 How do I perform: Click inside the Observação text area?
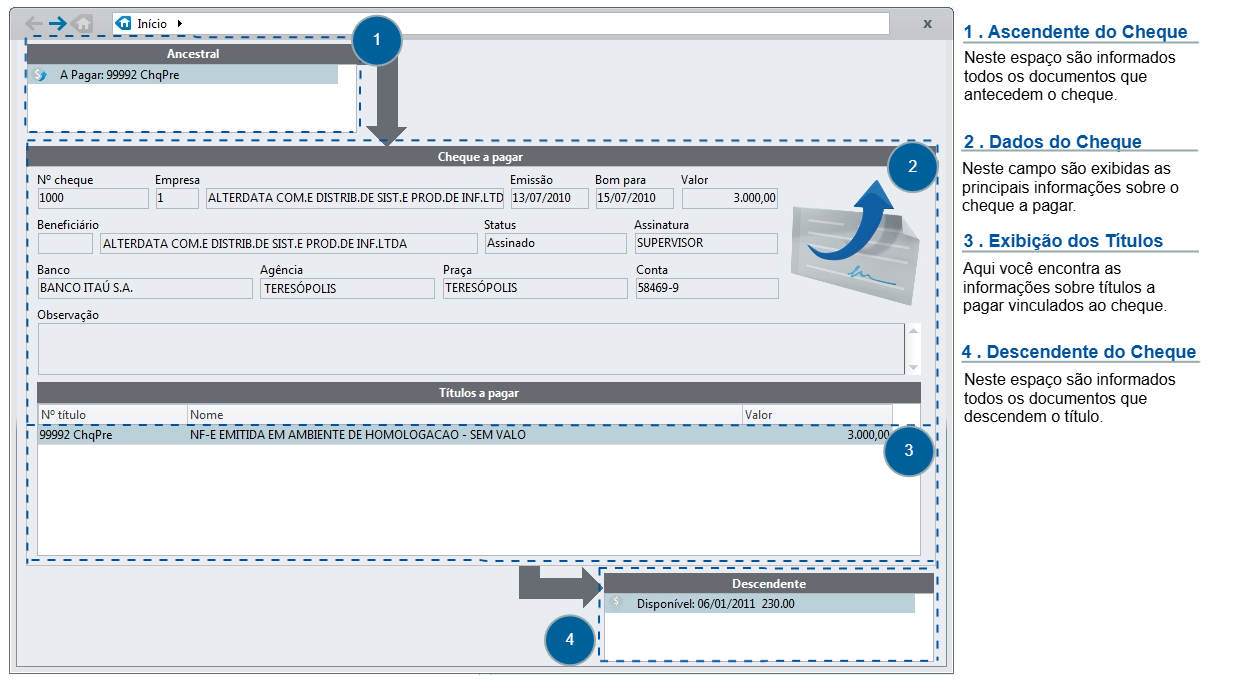(x=470, y=348)
